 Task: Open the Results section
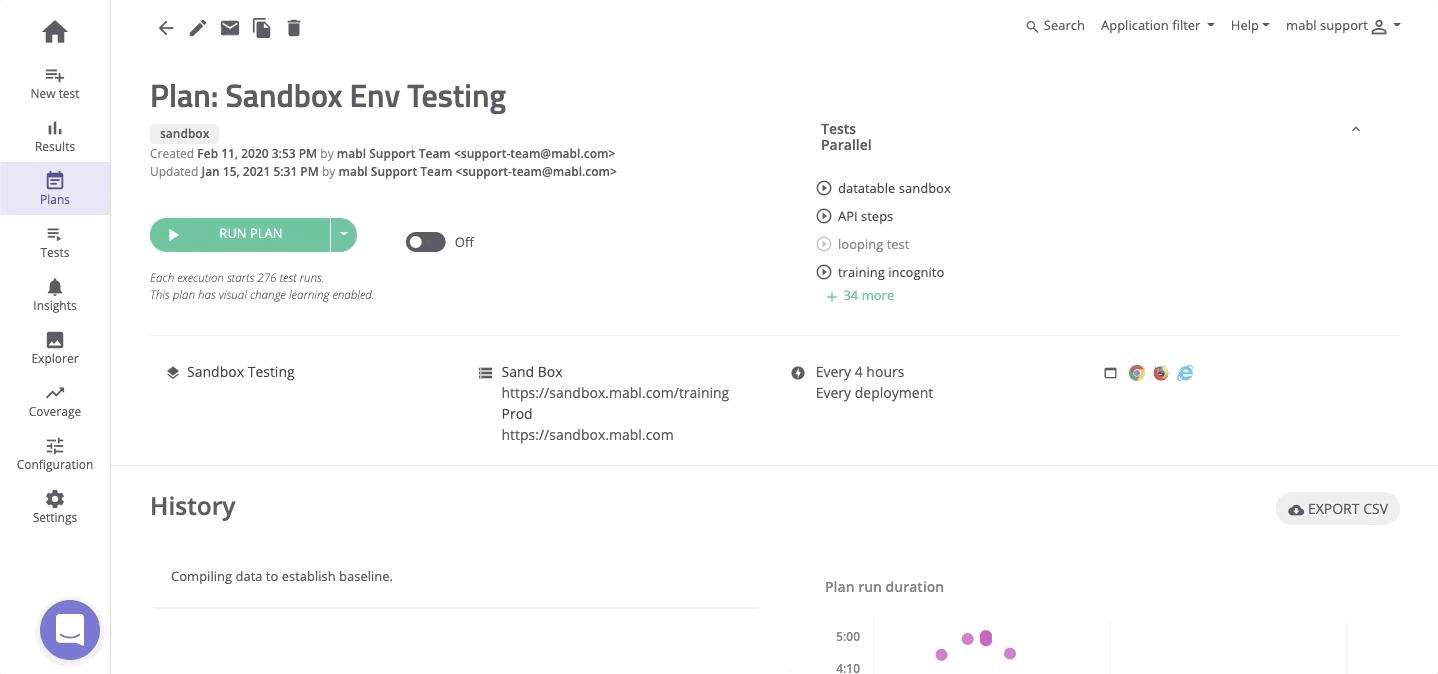coord(55,136)
